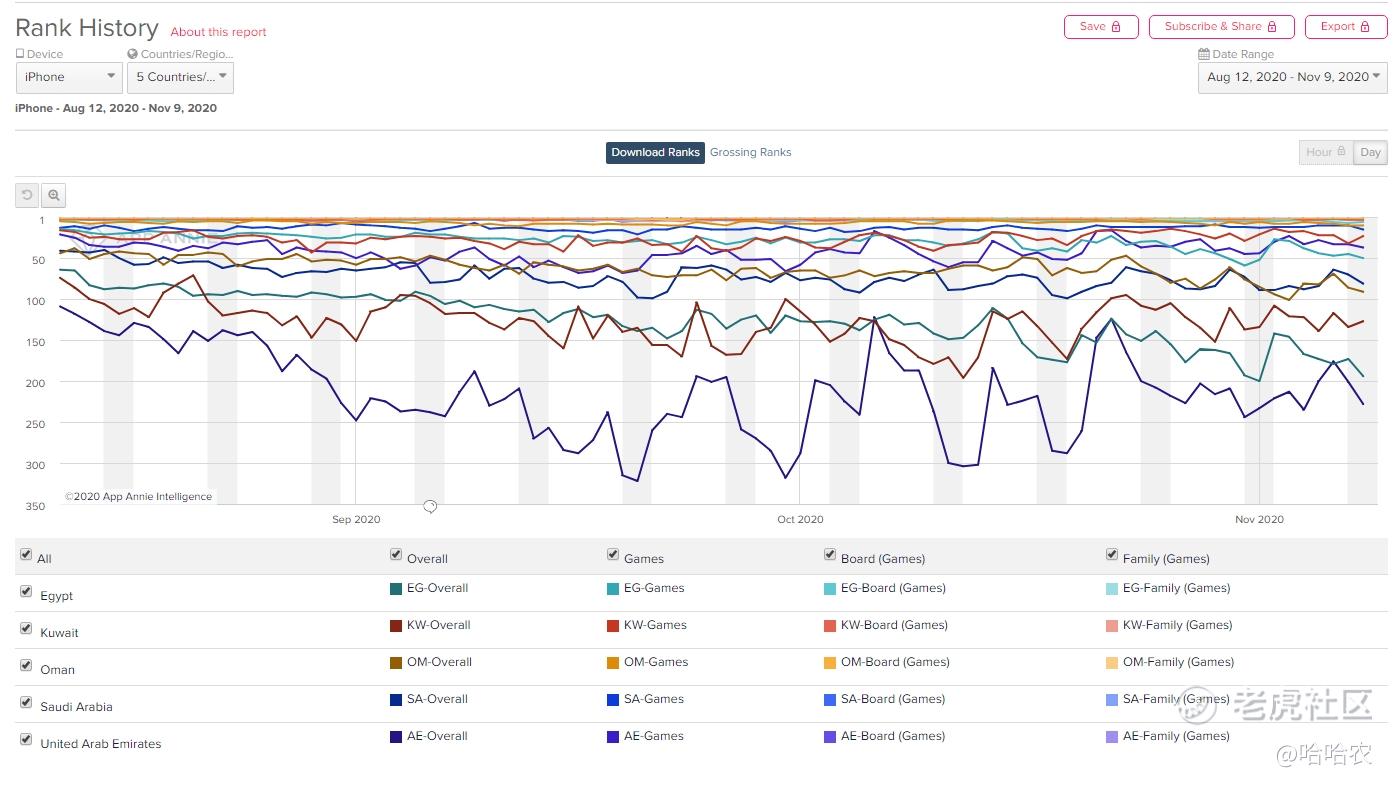The height and width of the screenshot is (785, 1399).
Task: Select the Day granularity option
Action: click(1370, 153)
